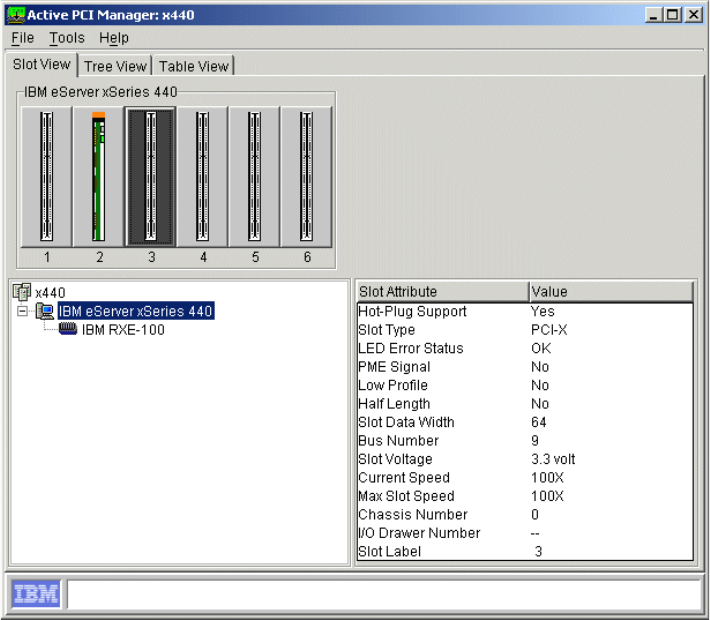This screenshot has height=620, width=710.
Task: Switch to the Table View tab
Action: tap(193, 67)
